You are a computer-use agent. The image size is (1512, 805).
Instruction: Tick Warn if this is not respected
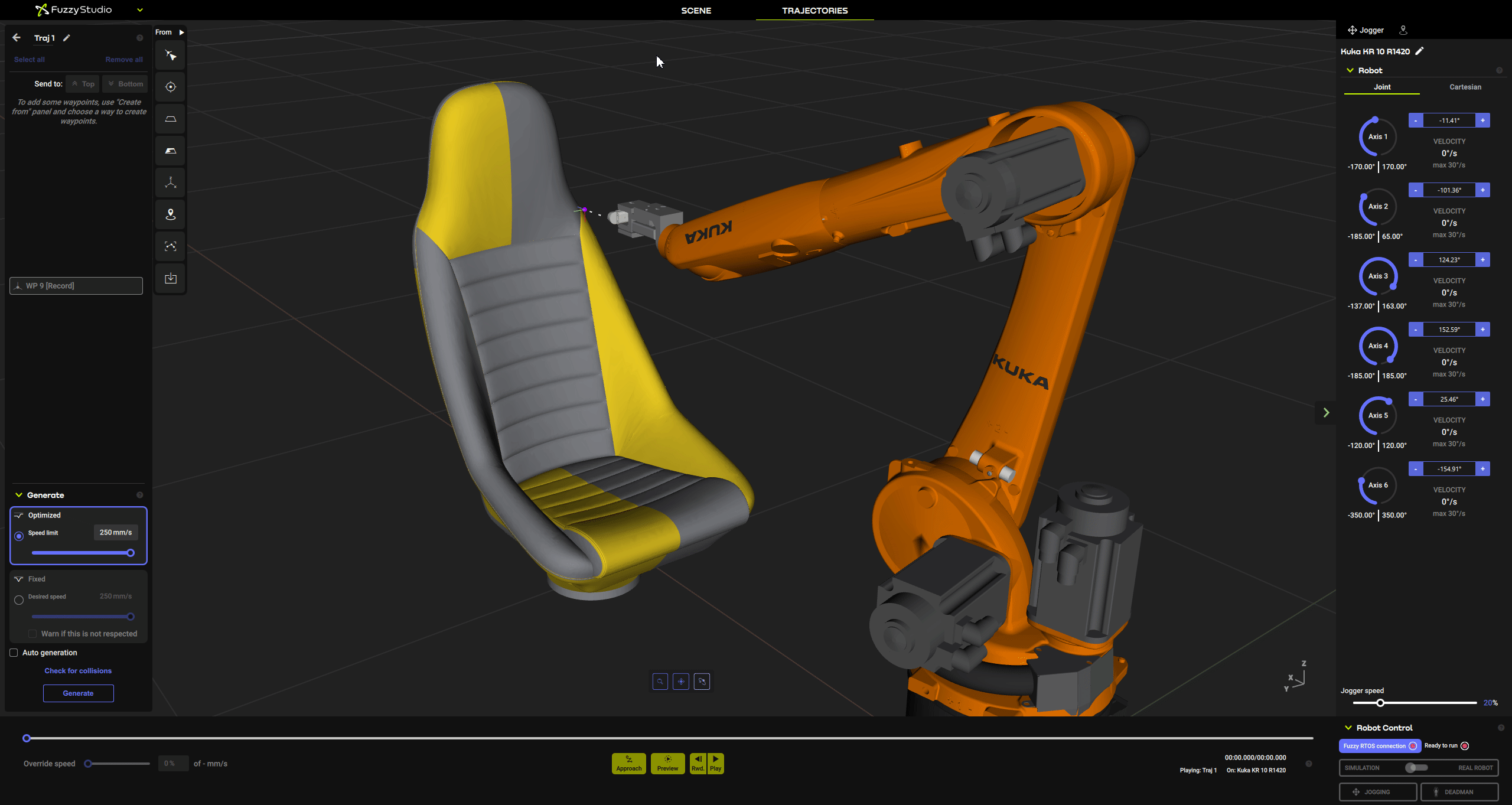click(x=32, y=634)
